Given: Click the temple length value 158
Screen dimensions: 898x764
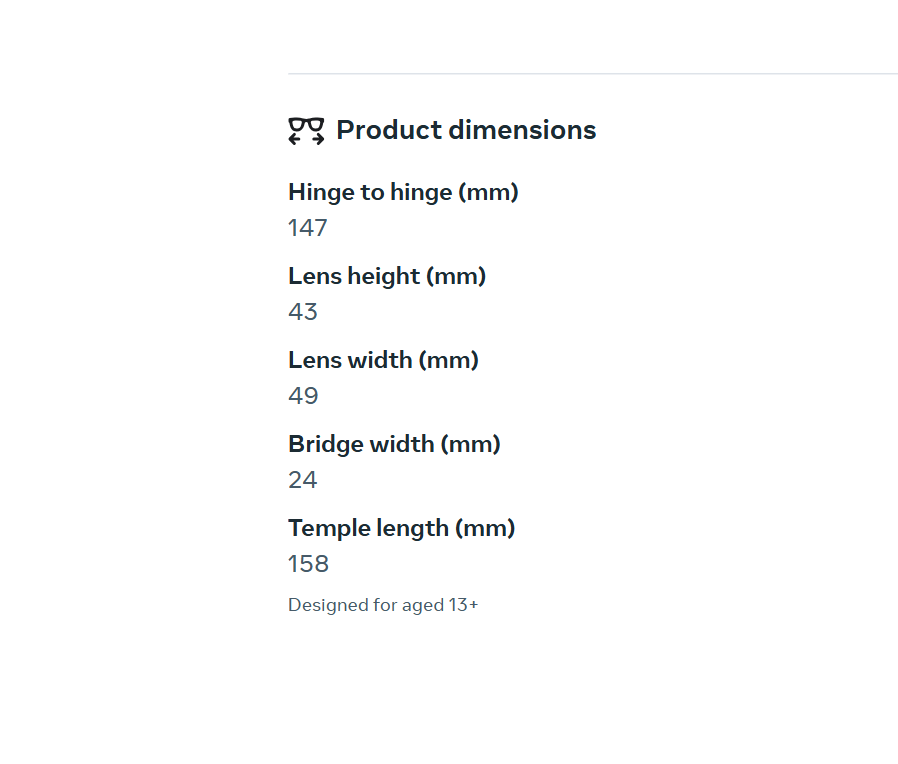Looking at the screenshot, I should pos(308,564).
